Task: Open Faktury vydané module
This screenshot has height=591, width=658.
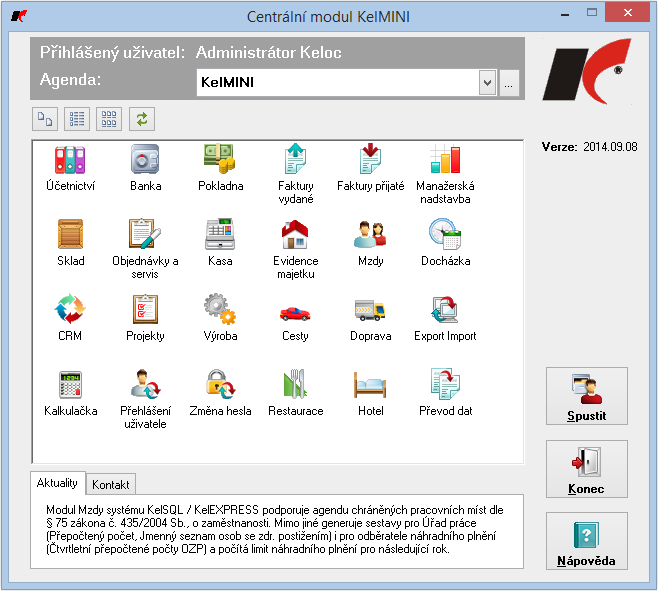Action: pyautogui.click(x=295, y=174)
